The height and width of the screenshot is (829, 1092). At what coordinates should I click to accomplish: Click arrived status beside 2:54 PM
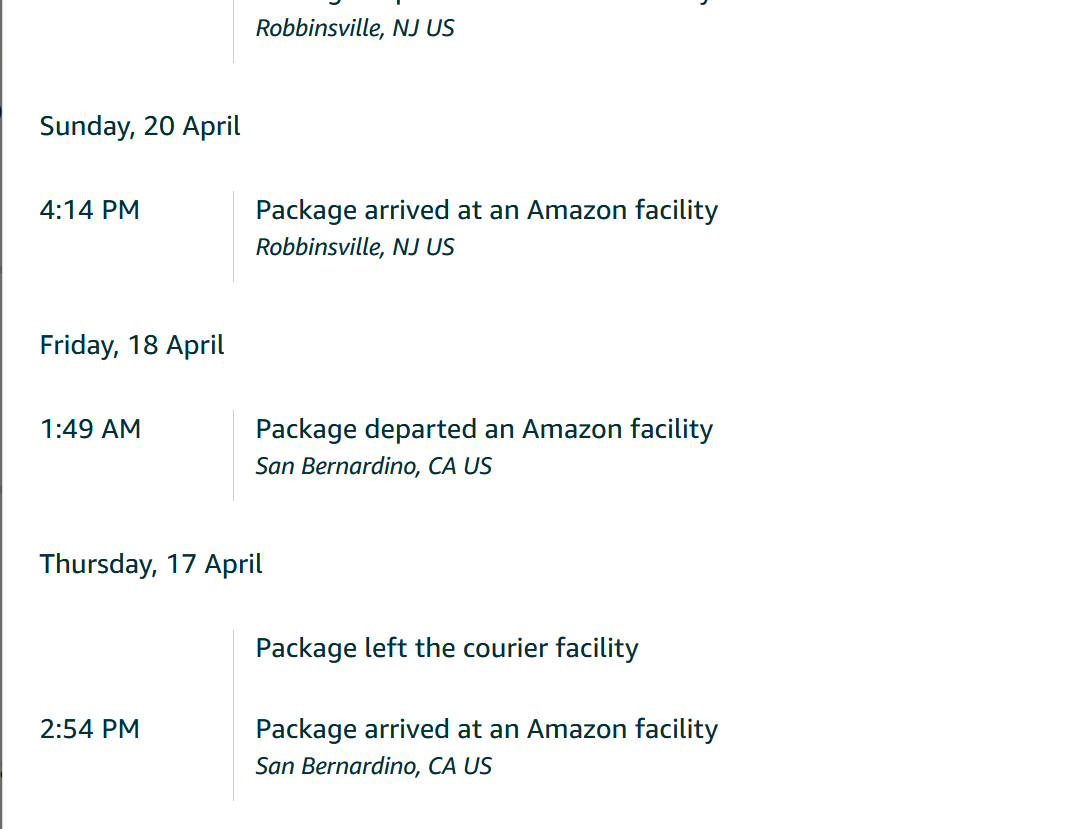(486, 729)
